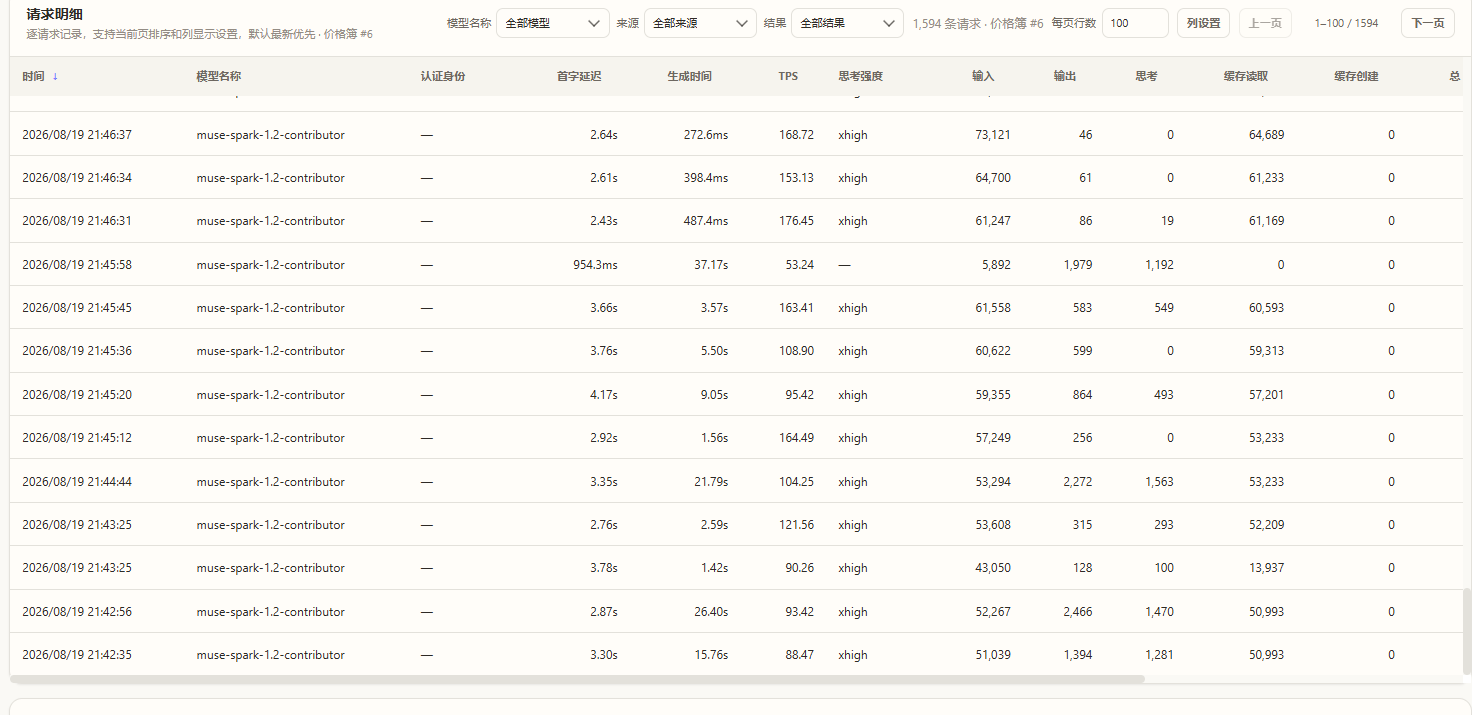Image resolution: width=1472 pixels, height=715 pixels.
Task: Select the row timestamped 2026/08/19 21:42:56
Action: point(736,611)
